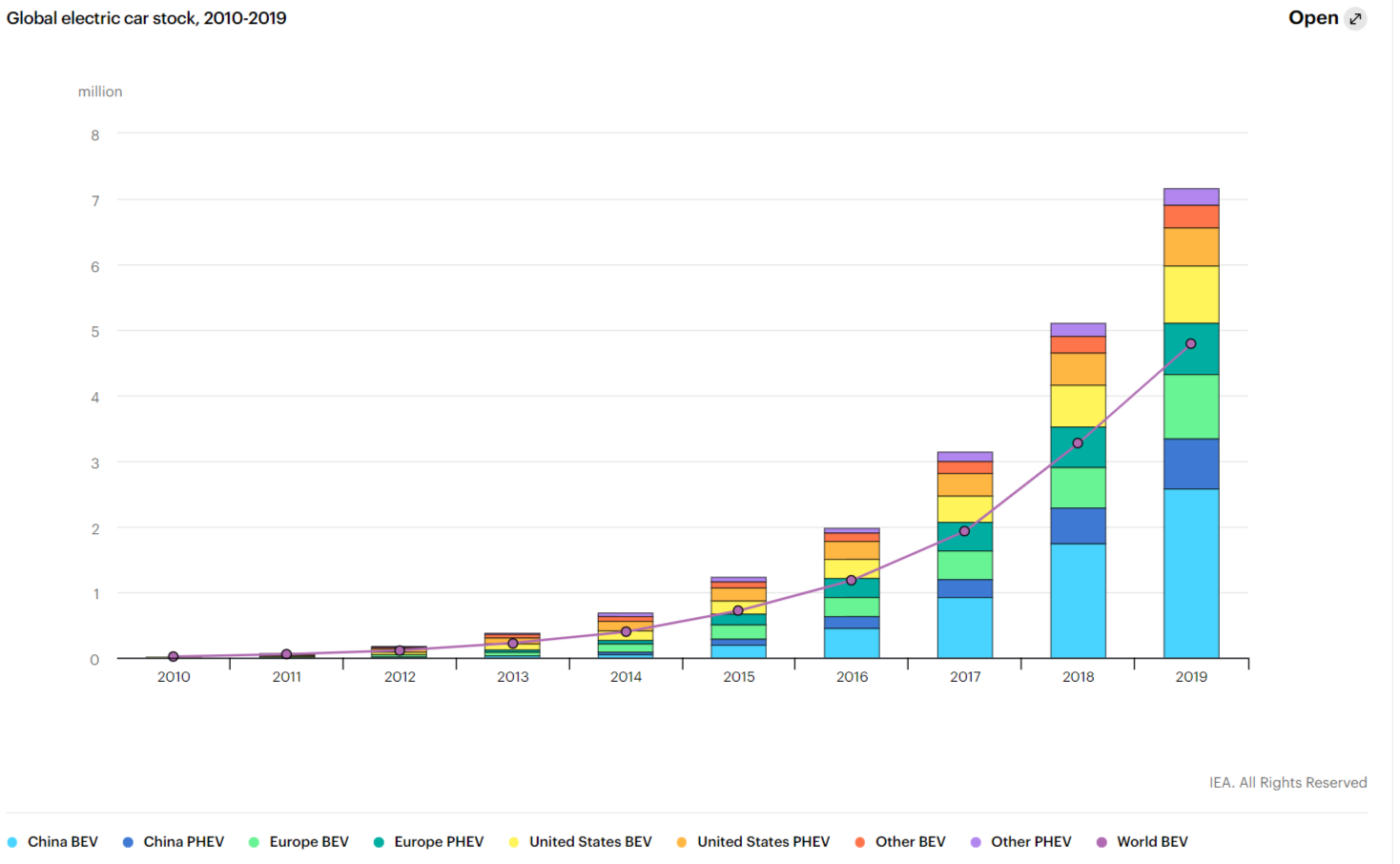The height and width of the screenshot is (864, 1400).
Task: Click the Europe BEV segment in 2019 bar
Action: [1191, 406]
